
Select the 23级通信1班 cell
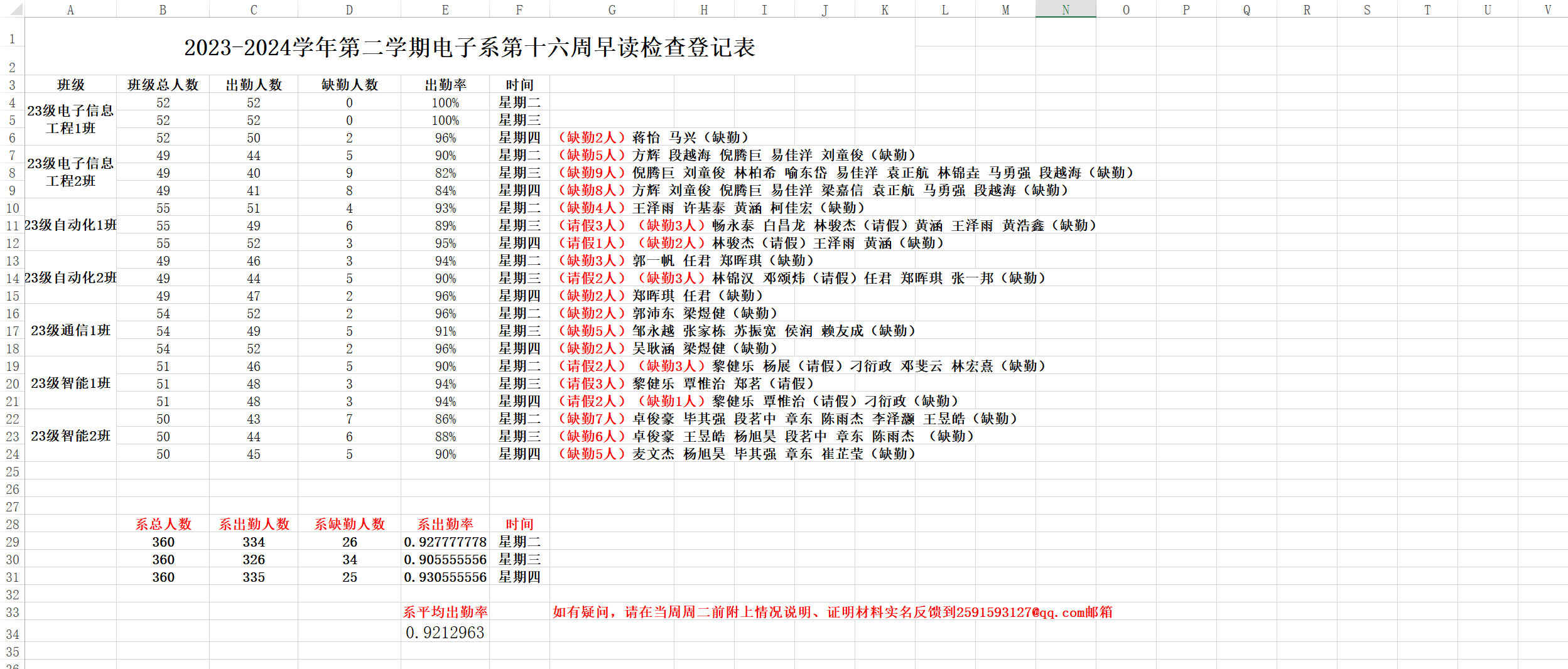pos(70,330)
